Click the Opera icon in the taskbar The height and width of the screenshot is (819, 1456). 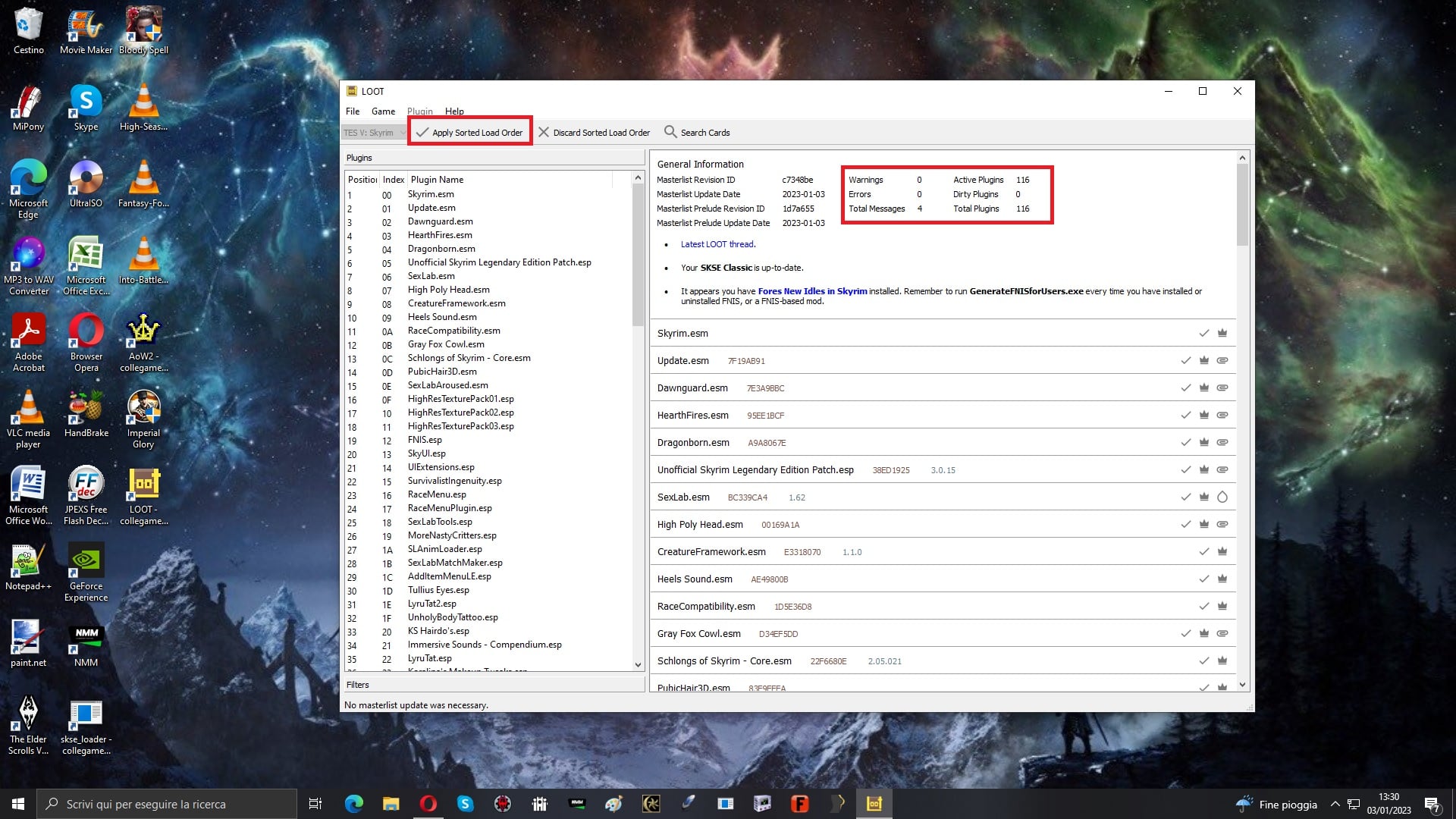pos(428,804)
